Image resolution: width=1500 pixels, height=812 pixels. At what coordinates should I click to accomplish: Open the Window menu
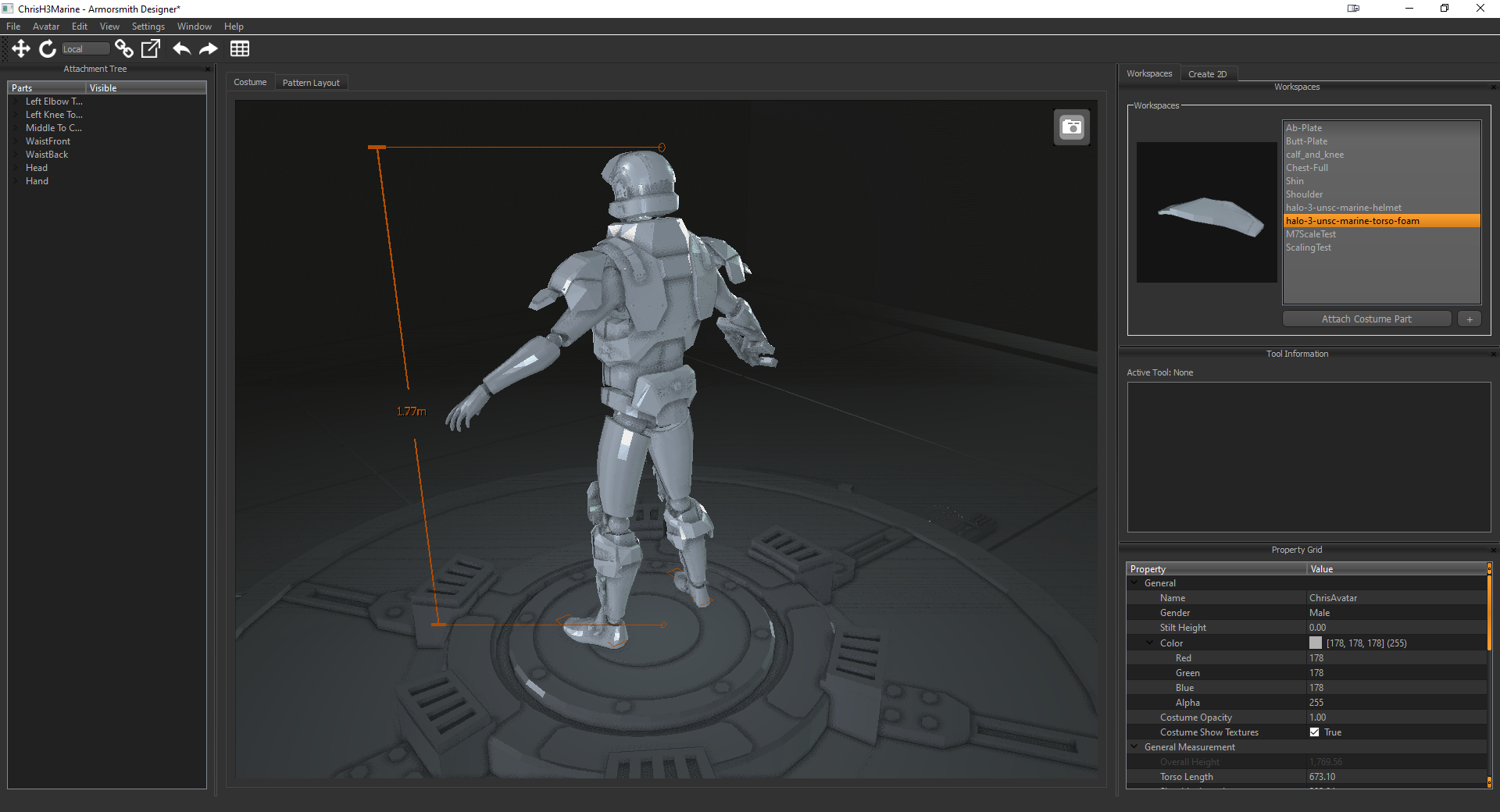click(x=195, y=27)
